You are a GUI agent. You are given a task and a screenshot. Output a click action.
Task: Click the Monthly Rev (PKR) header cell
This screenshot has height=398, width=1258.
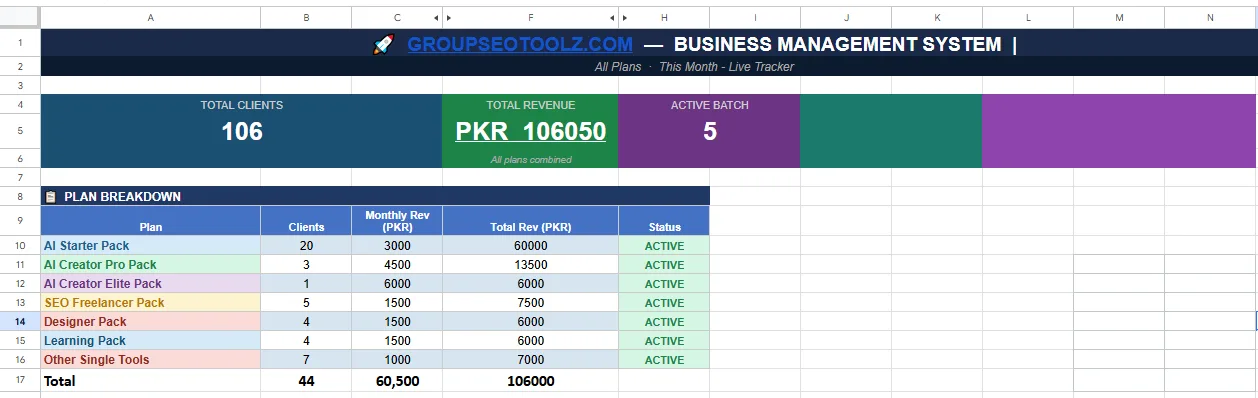(x=397, y=220)
